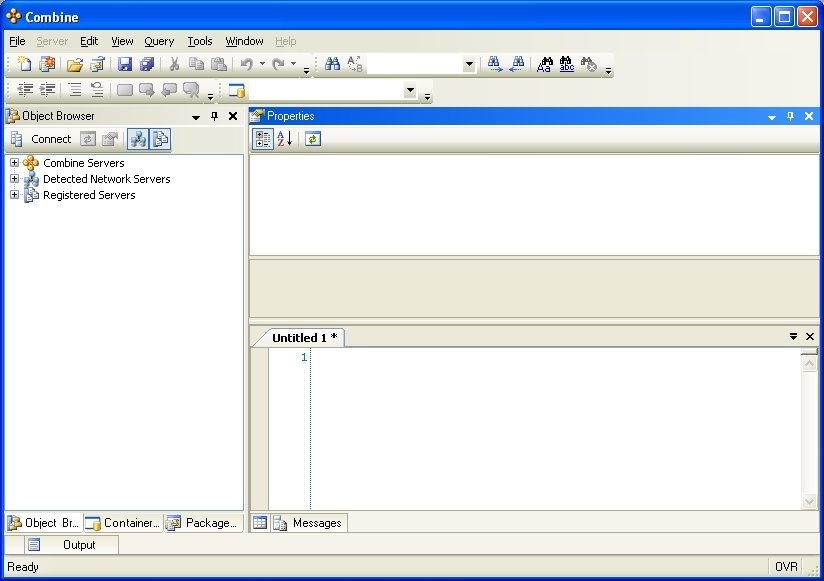The width and height of the screenshot is (824, 581).
Task: Expand the Combine Servers tree node
Action: [14, 163]
